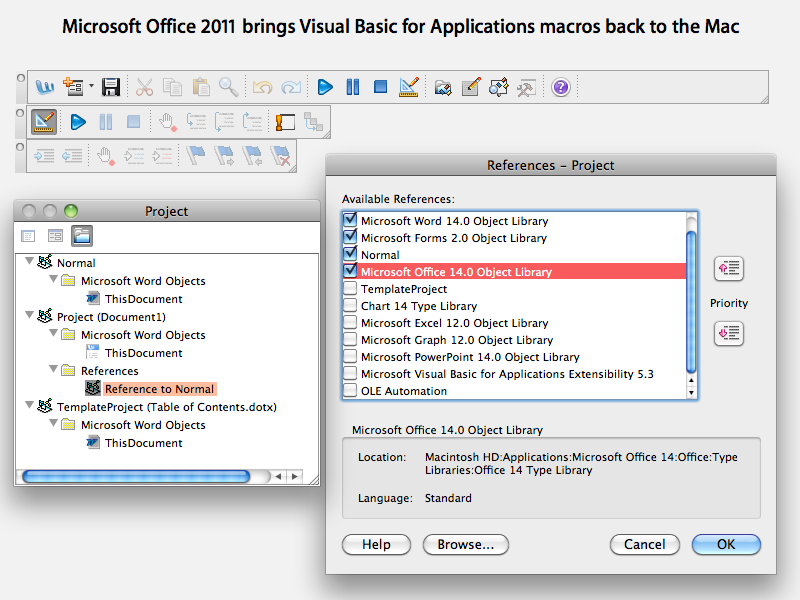Collapse Microsoft Word Objects under Project (Document1)

[53, 333]
